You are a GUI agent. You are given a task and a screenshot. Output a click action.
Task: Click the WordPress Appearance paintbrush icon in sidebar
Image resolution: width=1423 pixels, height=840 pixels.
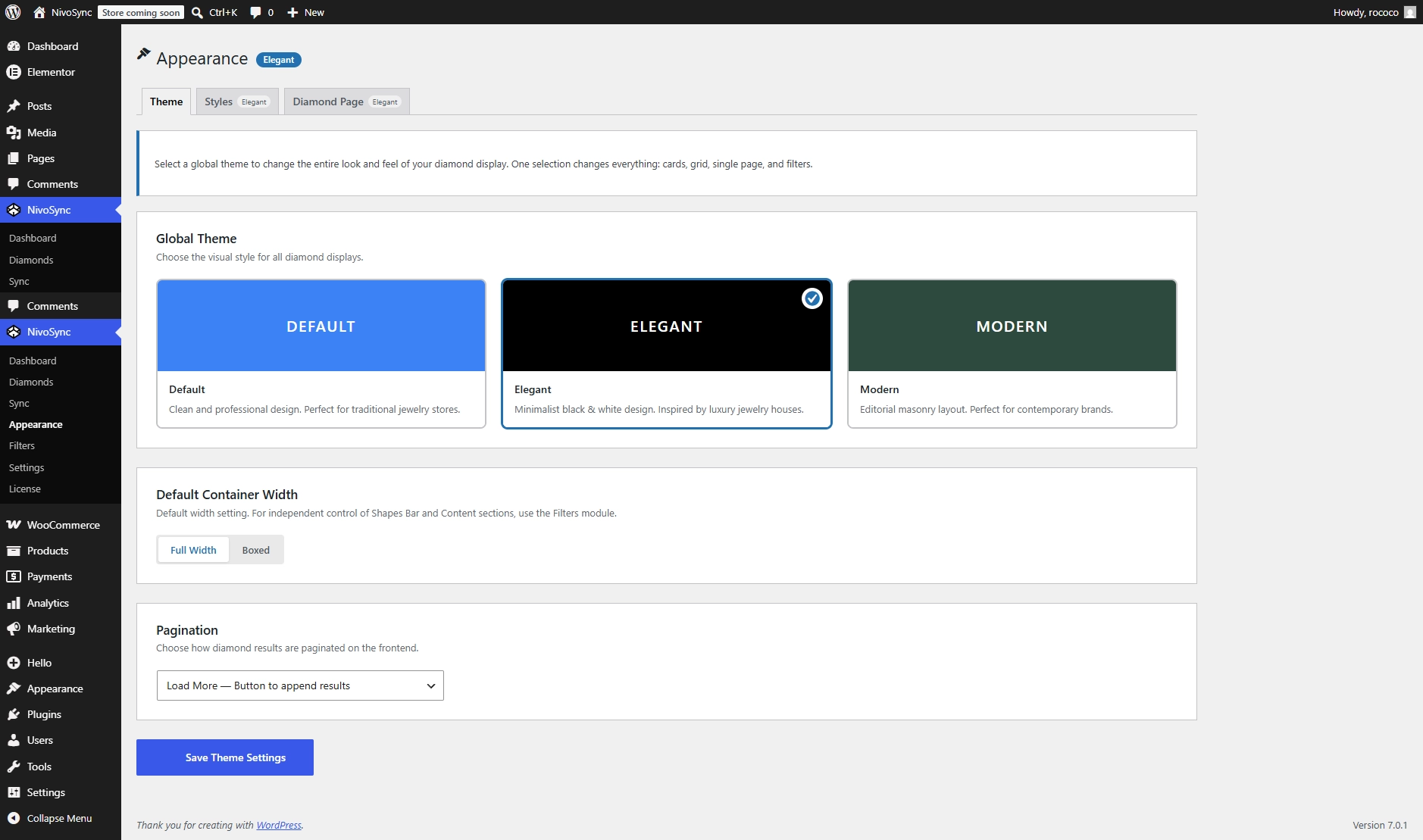coord(14,689)
